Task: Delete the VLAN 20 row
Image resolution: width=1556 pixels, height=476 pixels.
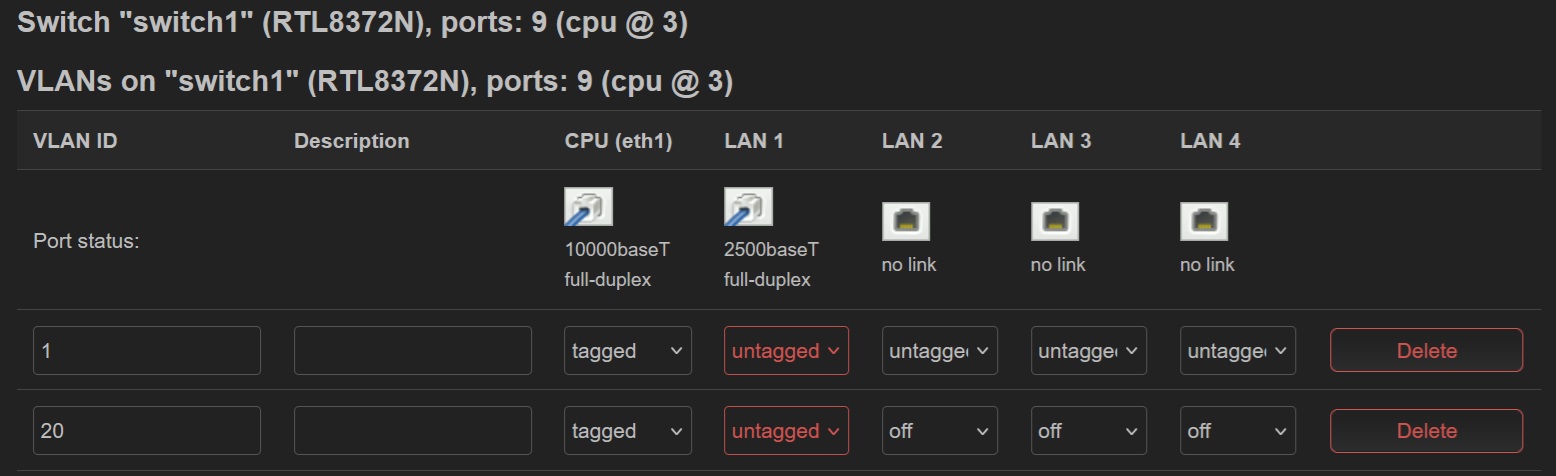Action: (1426, 431)
